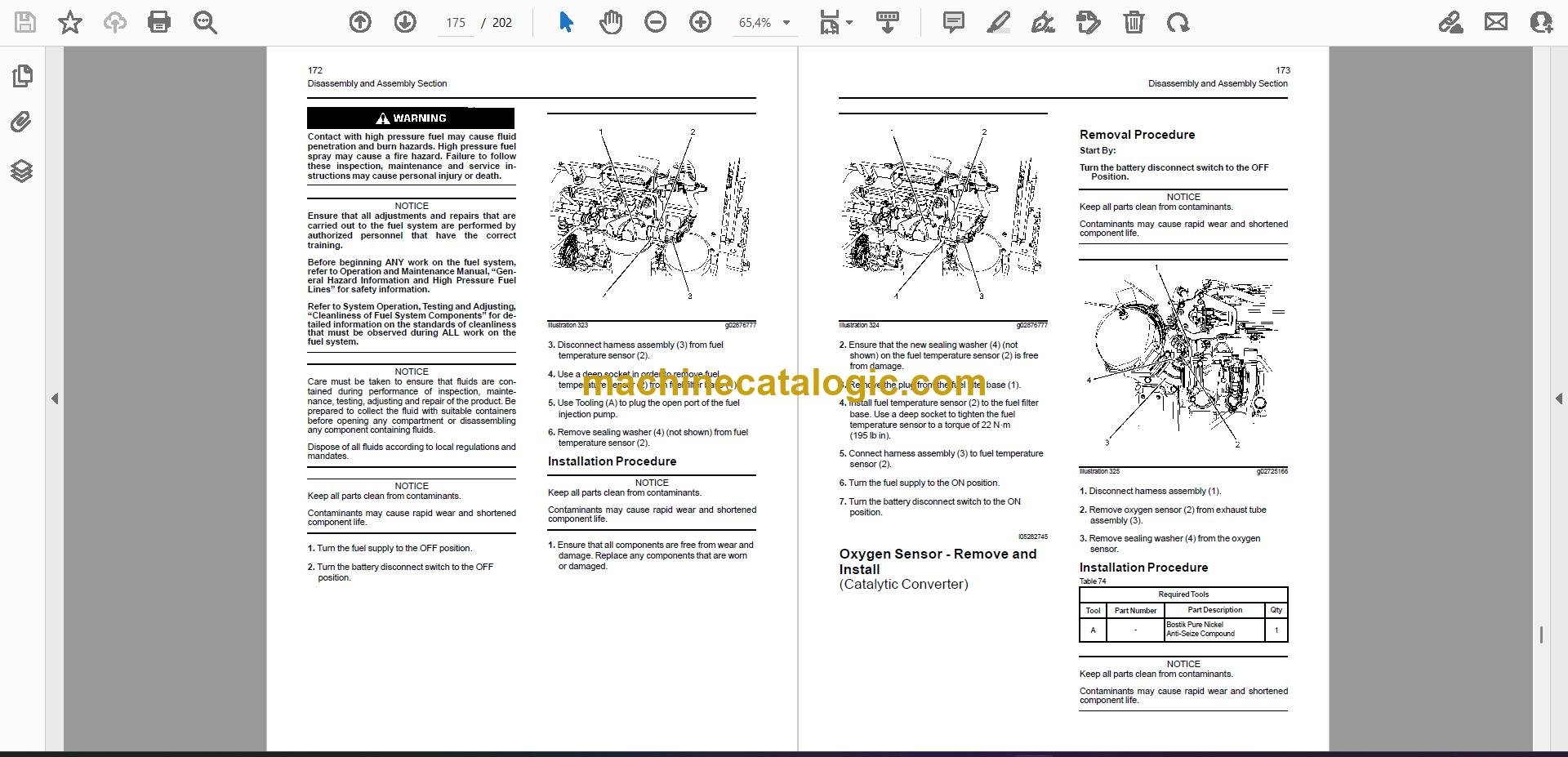This screenshot has height=757, width=1568.
Task: Click the vertical scrollbar thumb
Action: point(1541,635)
